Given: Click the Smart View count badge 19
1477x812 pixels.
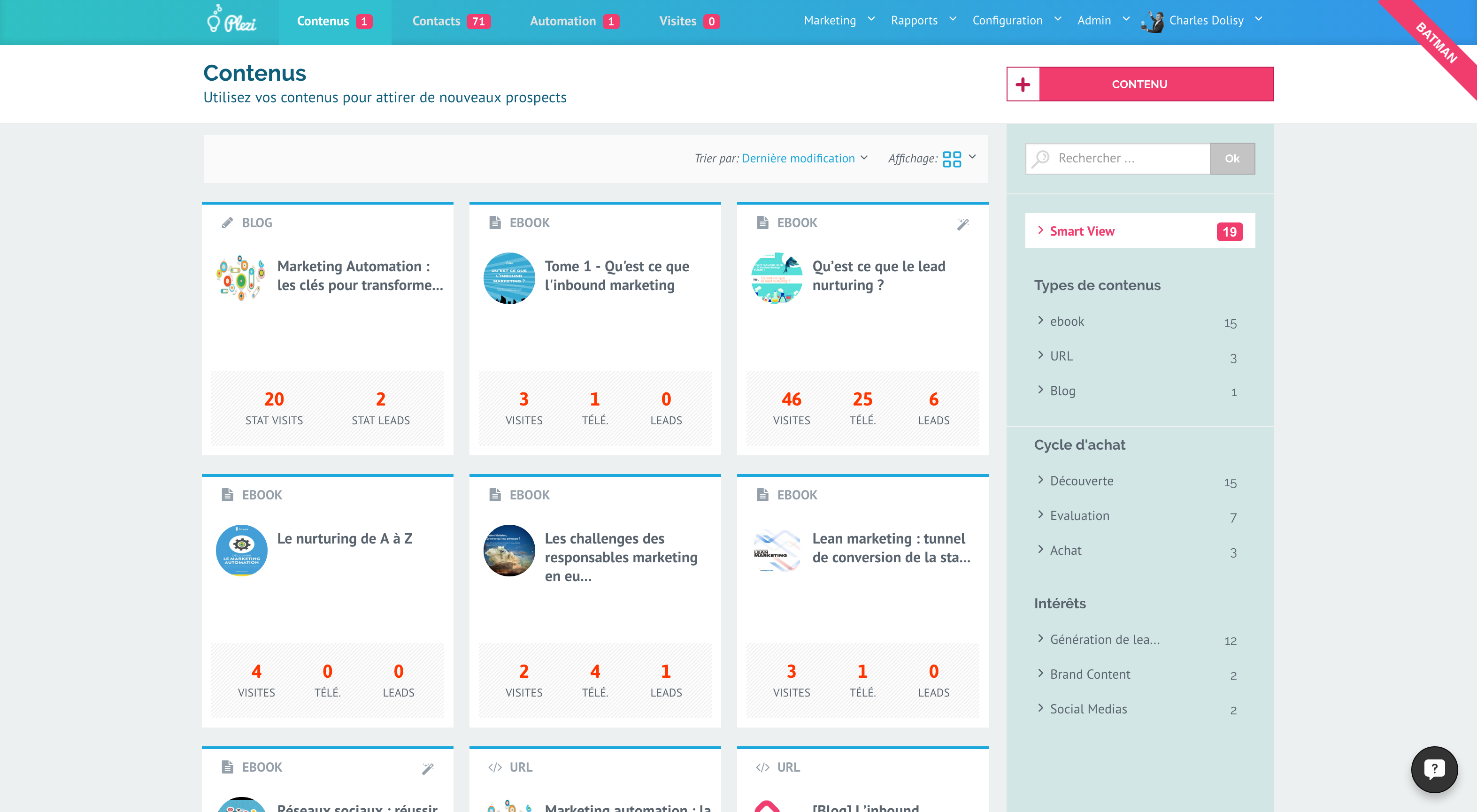Looking at the screenshot, I should tap(1229, 231).
